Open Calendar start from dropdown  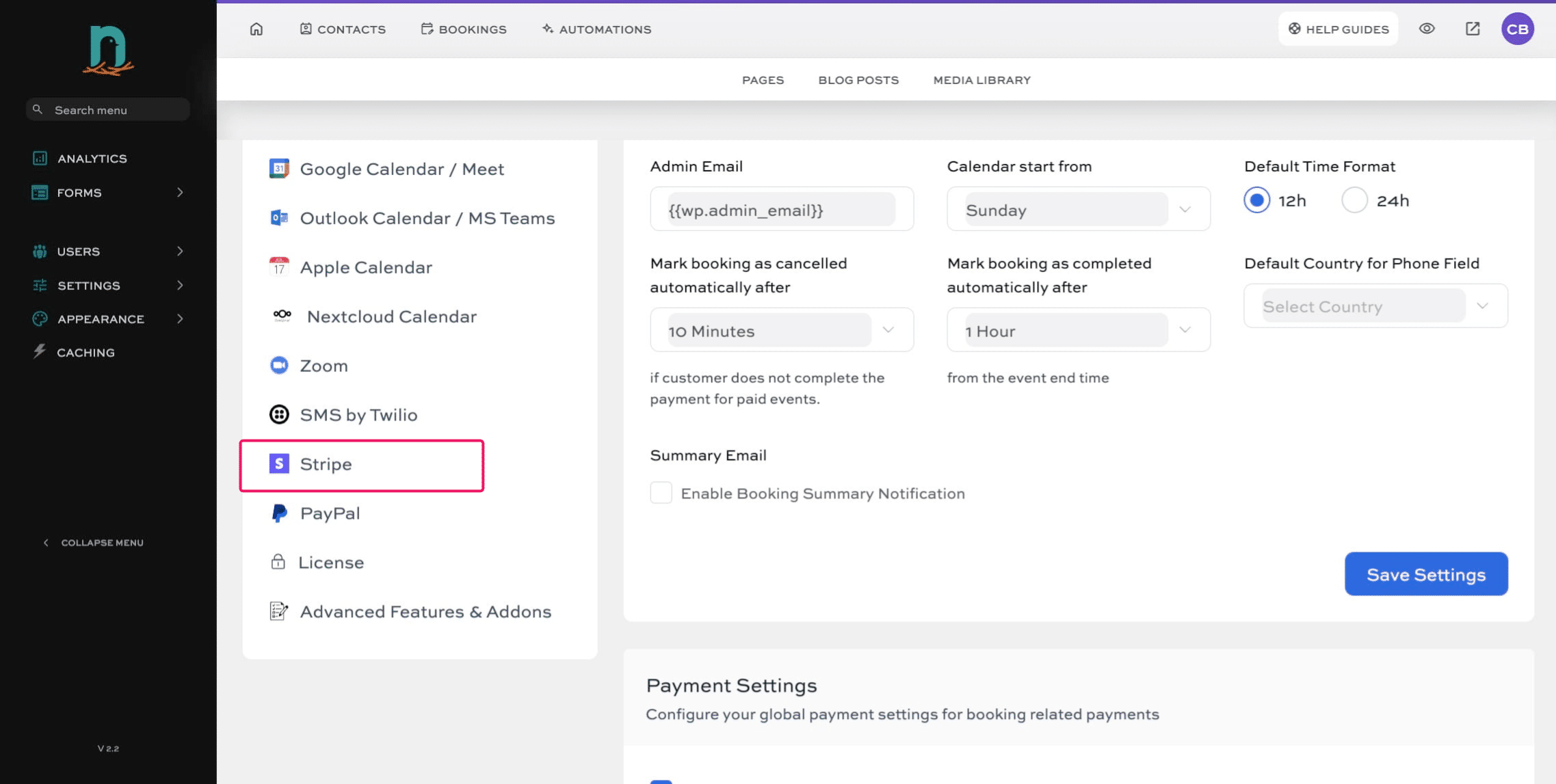click(1078, 210)
